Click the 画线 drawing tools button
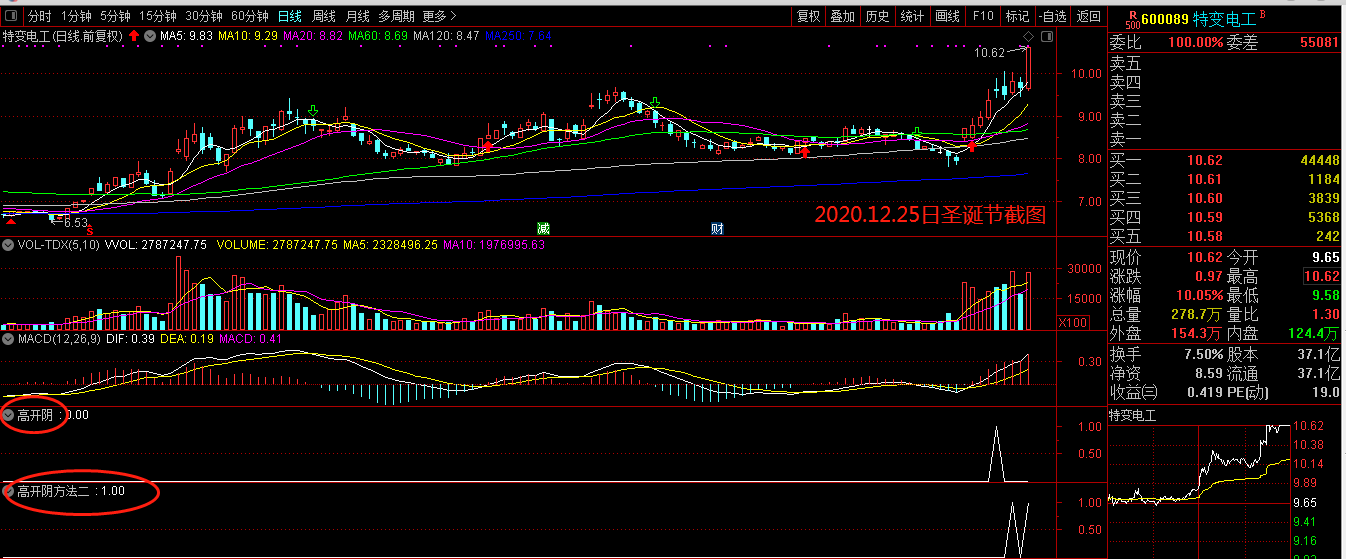Viewport: 1346px width, 559px height. (x=946, y=16)
